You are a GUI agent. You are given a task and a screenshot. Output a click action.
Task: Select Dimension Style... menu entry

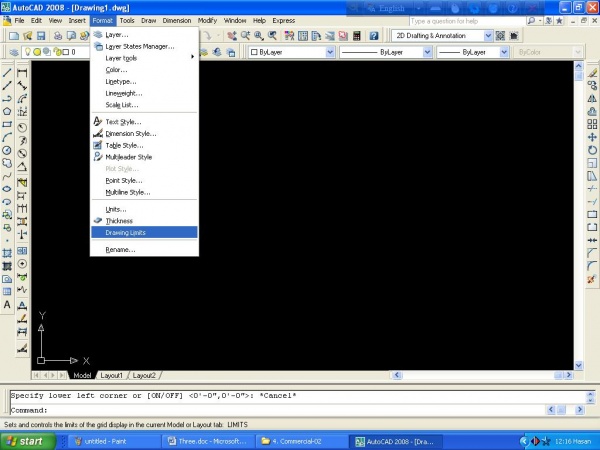tap(144, 134)
